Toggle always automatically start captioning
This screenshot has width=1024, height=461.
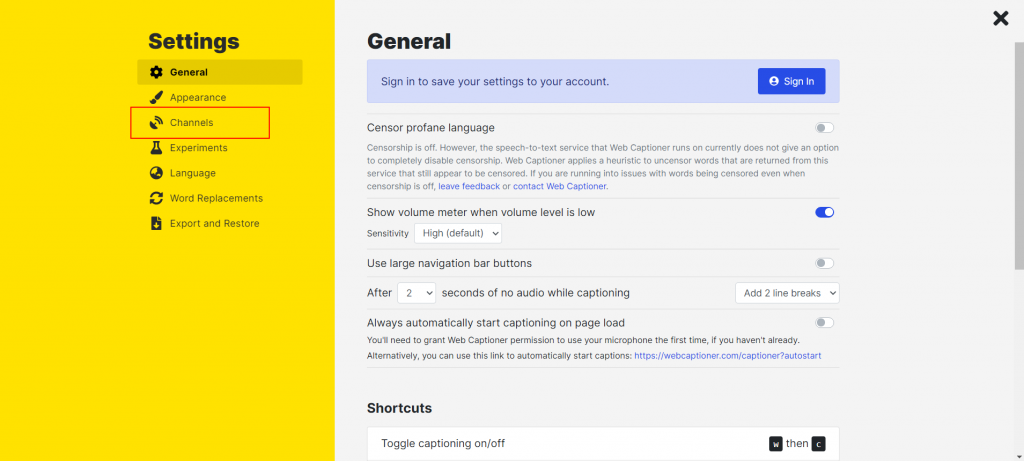click(x=825, y=322)
